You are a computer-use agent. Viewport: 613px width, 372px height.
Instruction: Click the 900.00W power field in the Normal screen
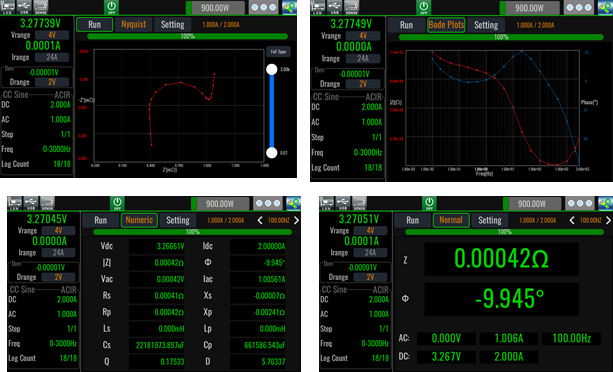tap(532, 204)
